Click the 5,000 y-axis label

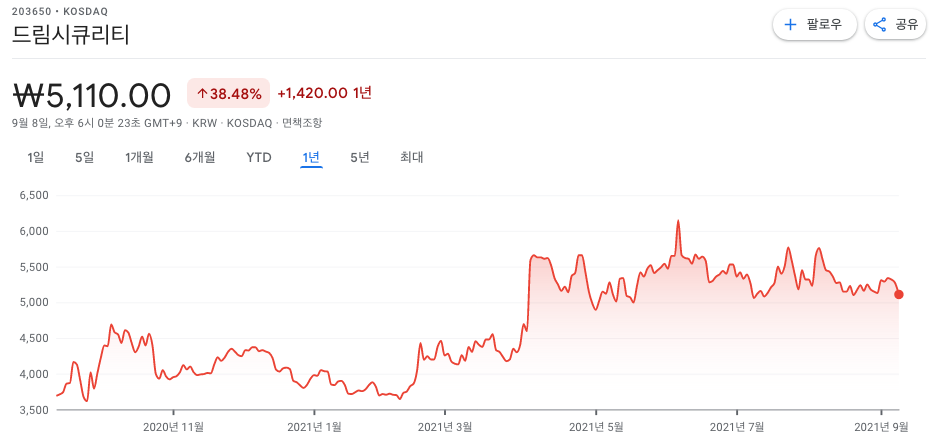[34, 303]
